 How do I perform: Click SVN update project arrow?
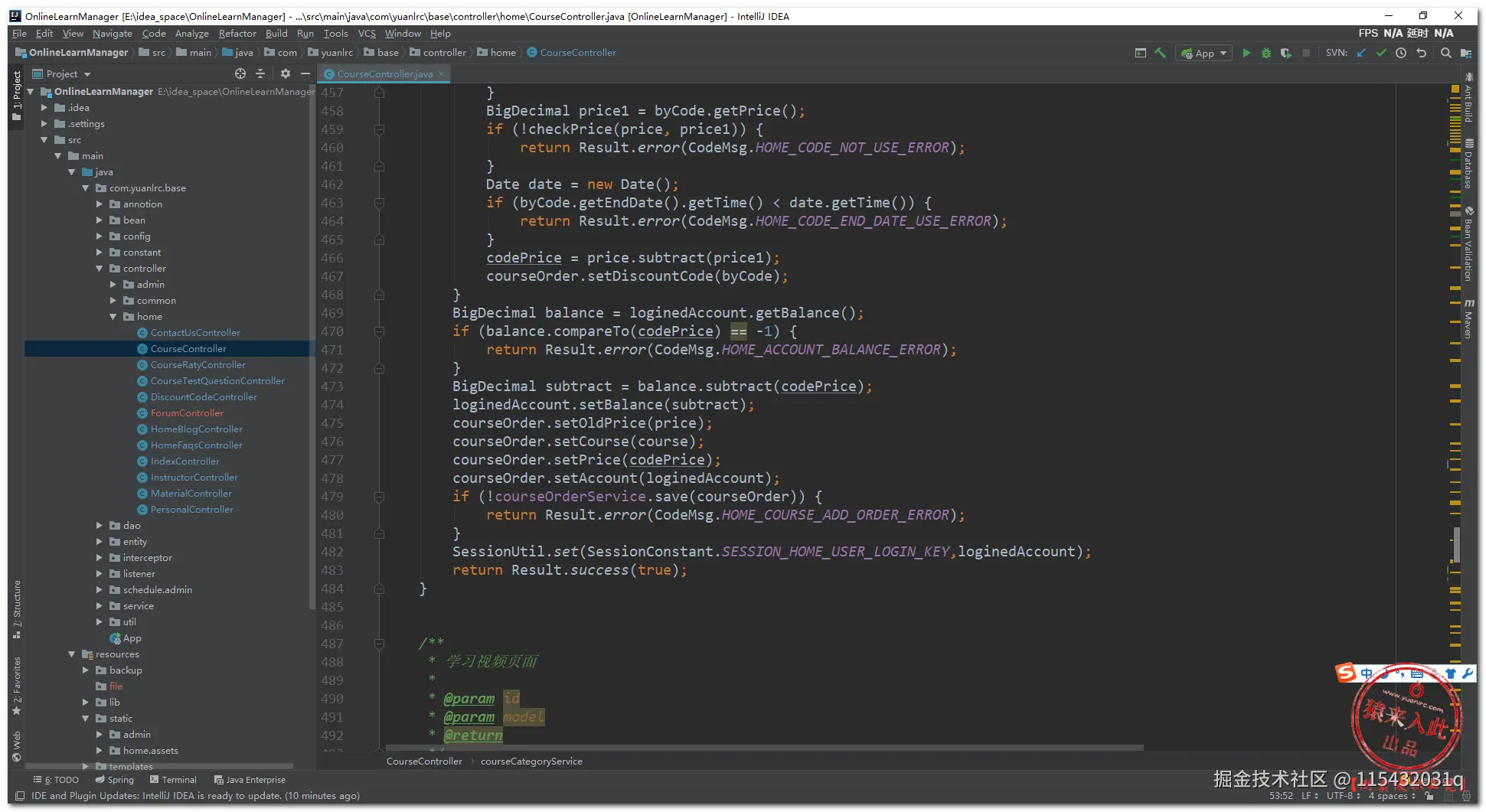click(x=1361, y=53)
